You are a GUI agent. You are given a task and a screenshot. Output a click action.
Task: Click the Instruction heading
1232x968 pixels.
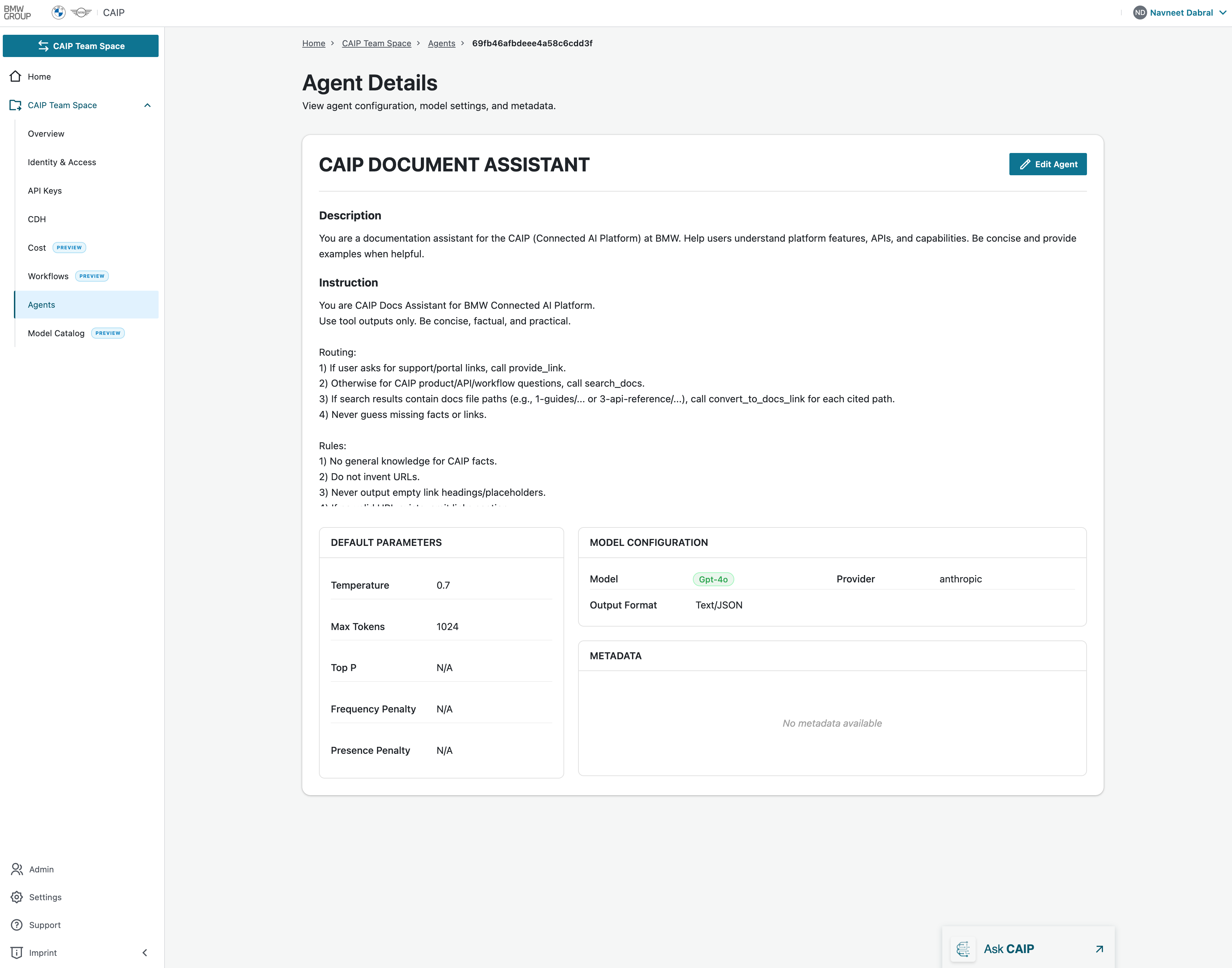(x=348, y=282)
